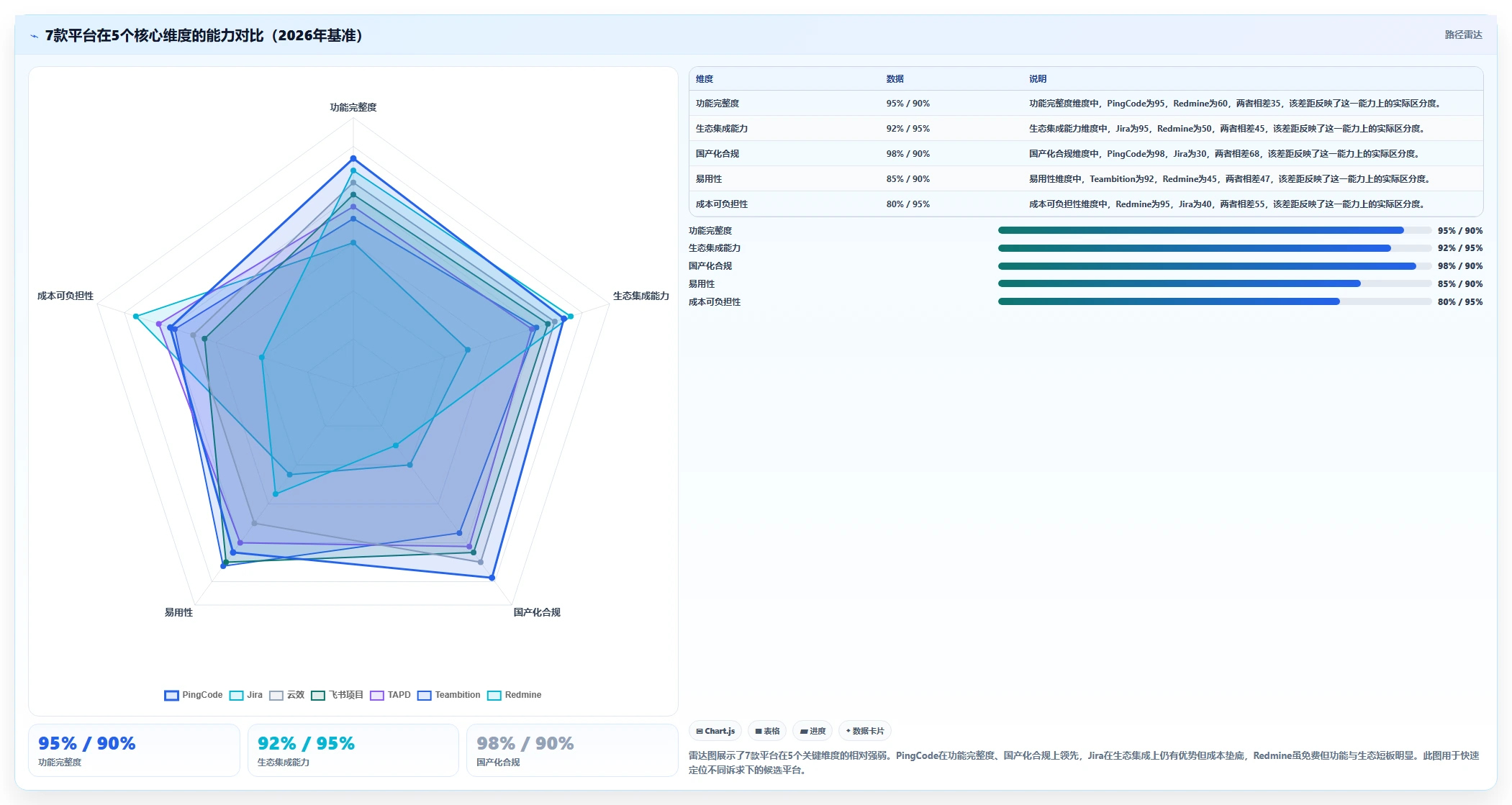
Task: Click the 国产化合规 progress bar
Action: pos(1214,266)
